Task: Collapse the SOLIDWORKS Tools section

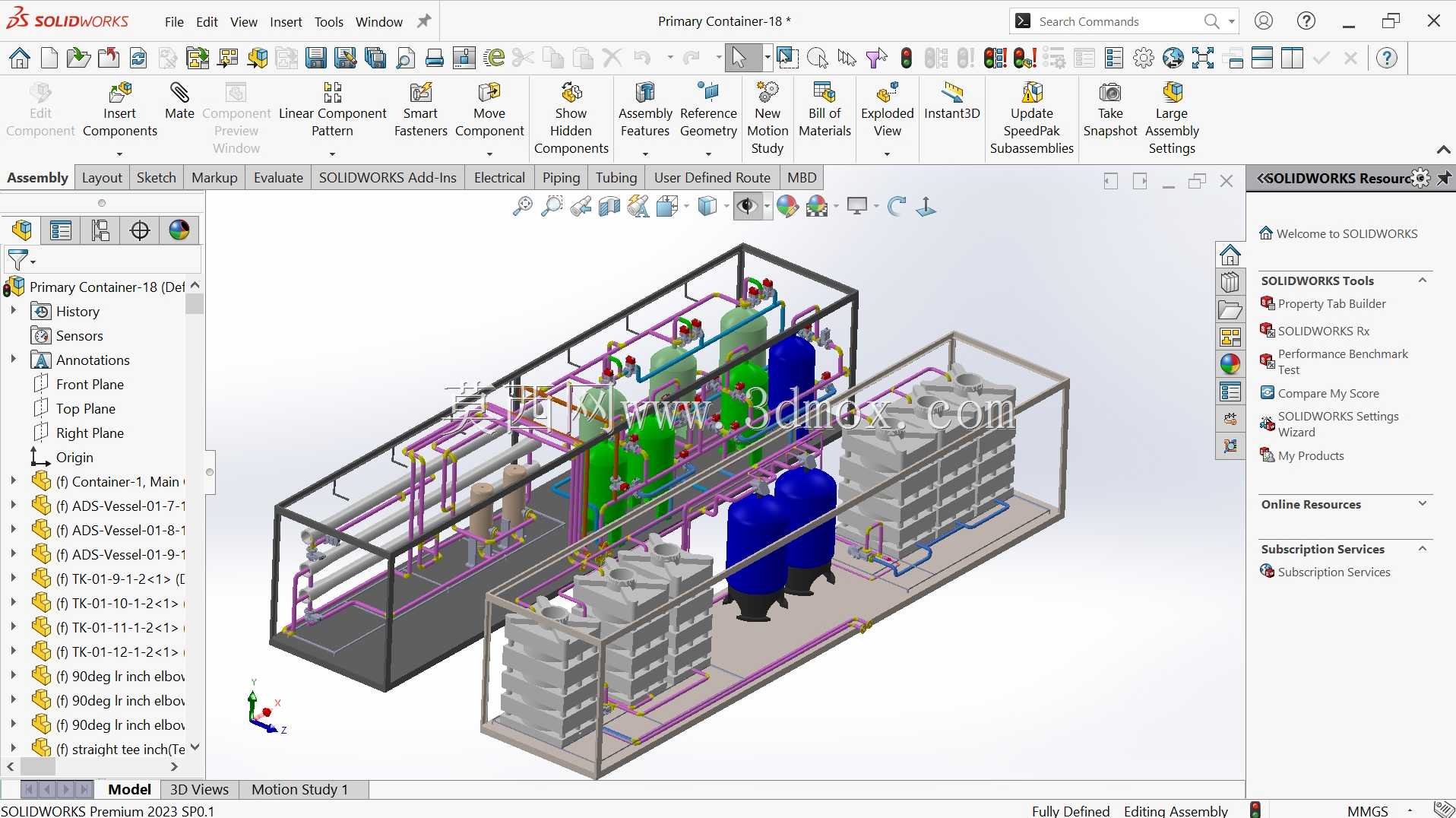Action: tap(1423, 281)
